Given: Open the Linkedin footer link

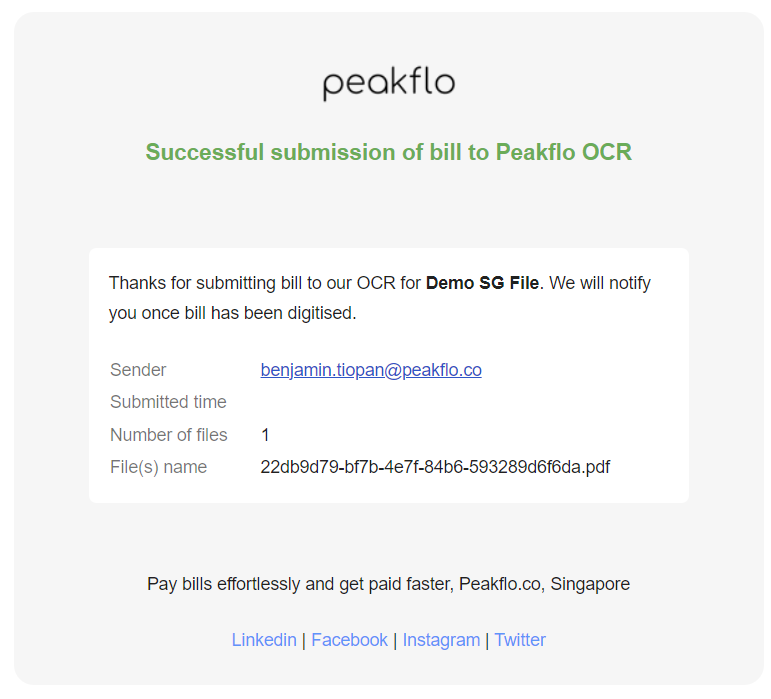Looking at the screenshot, I should (264, 640).
